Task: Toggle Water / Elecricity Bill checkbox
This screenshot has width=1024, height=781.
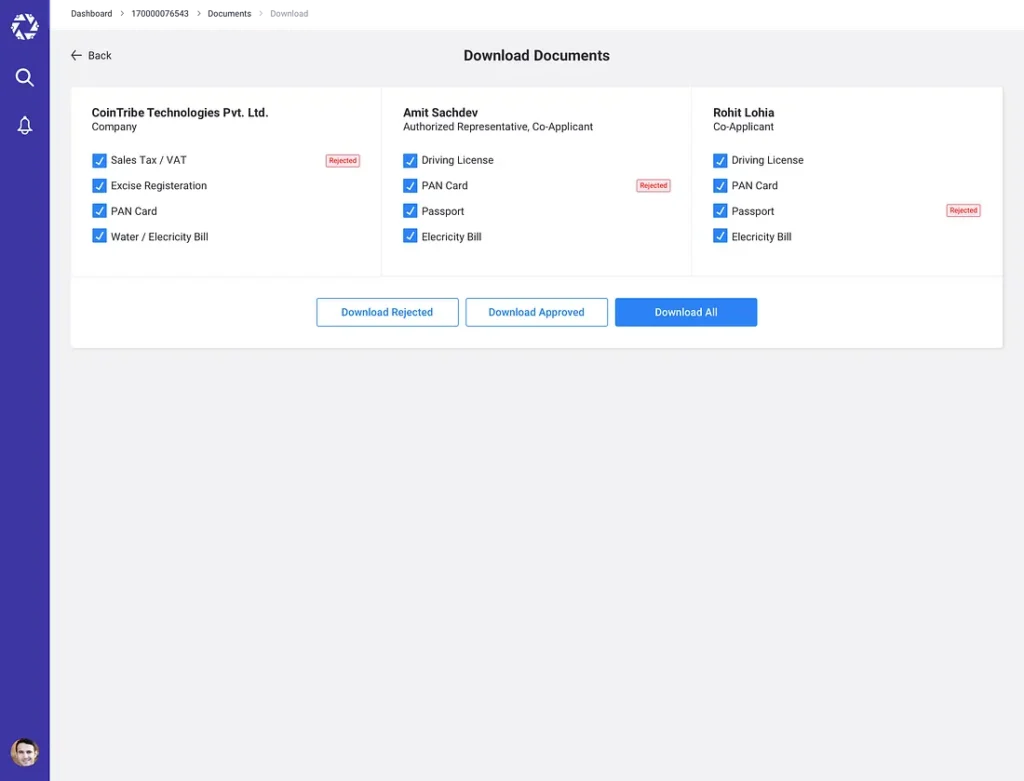Action: [99, 237]
